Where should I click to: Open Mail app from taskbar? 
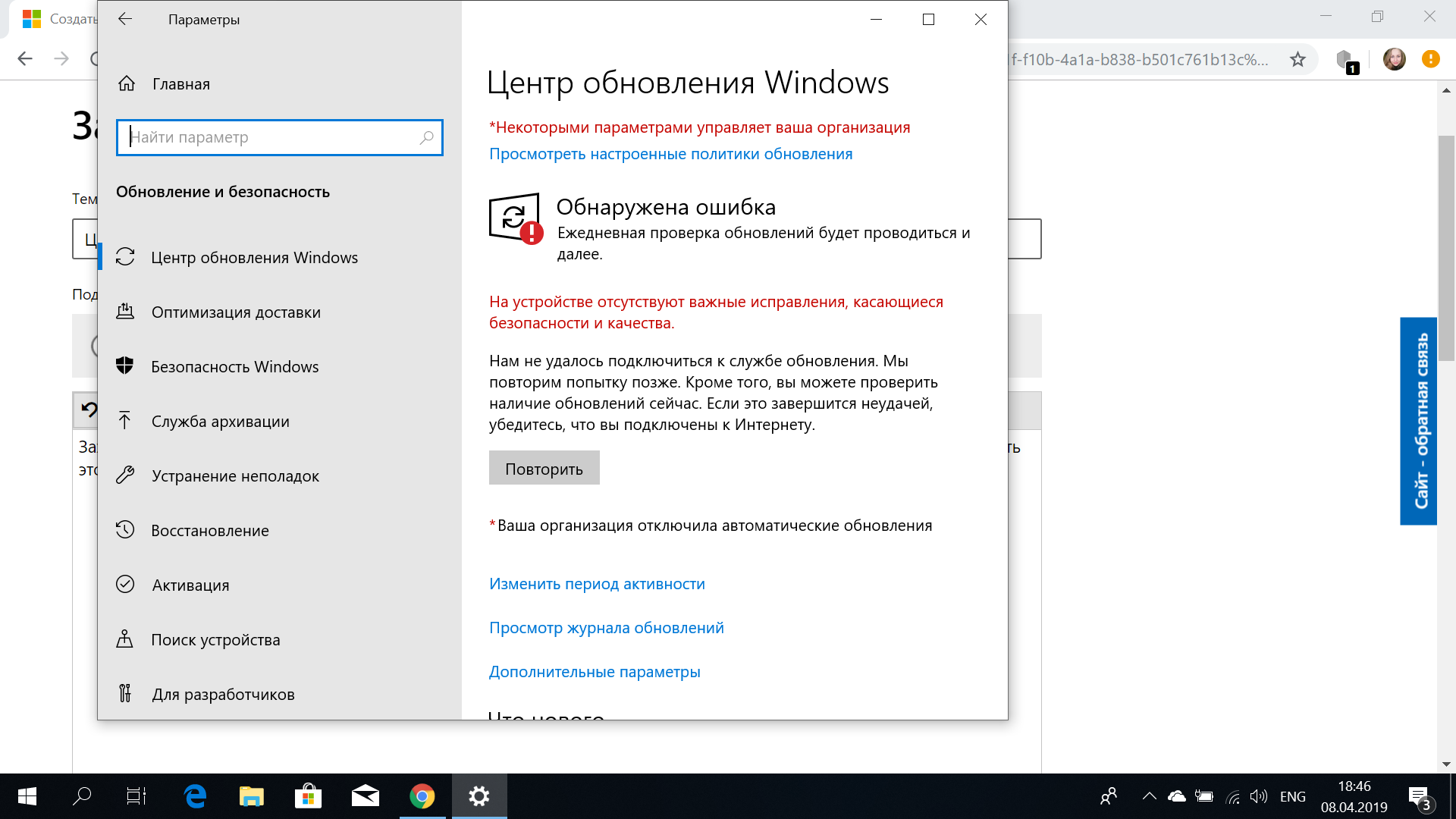coord(366,796)
